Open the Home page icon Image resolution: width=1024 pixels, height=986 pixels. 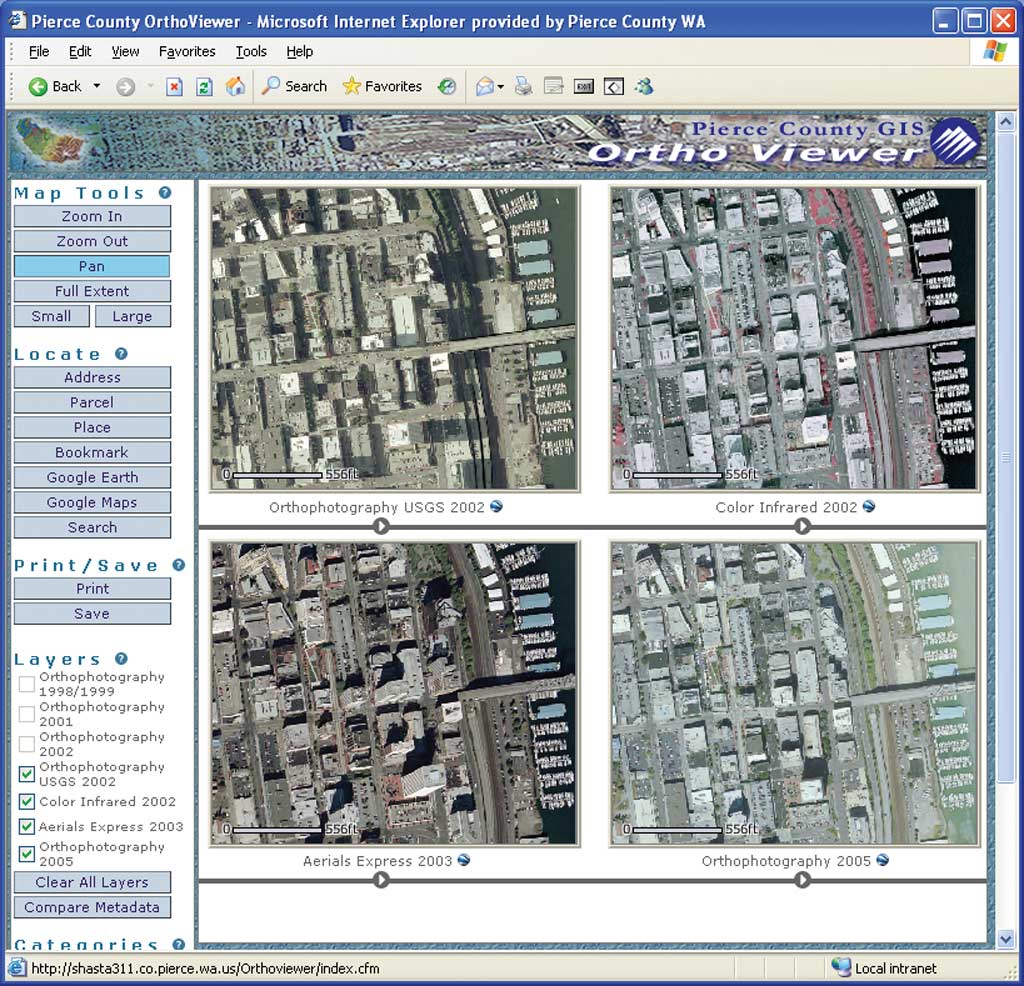(235, 86)
